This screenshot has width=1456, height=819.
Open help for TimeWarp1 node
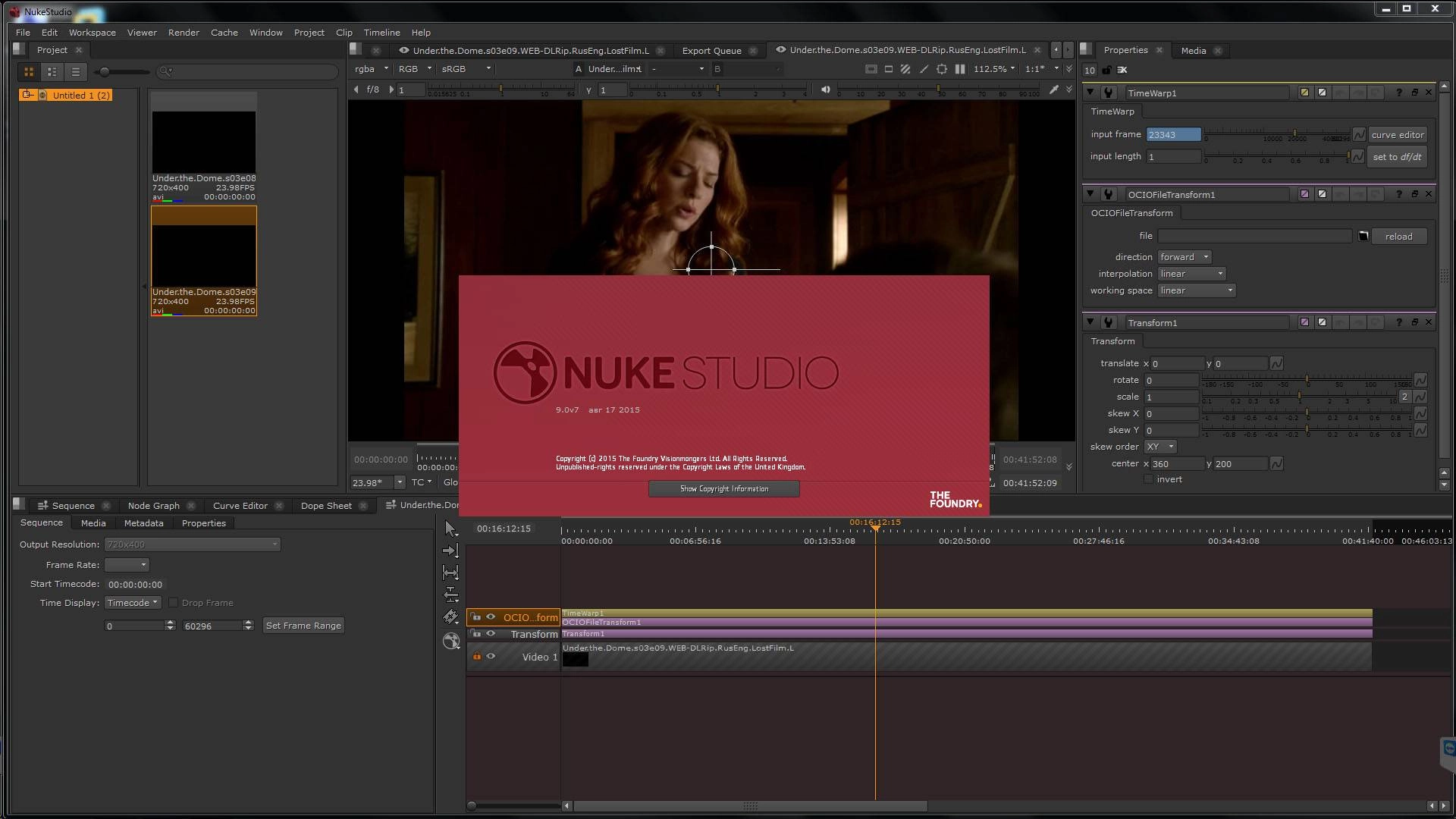[x=1399, y=93]
